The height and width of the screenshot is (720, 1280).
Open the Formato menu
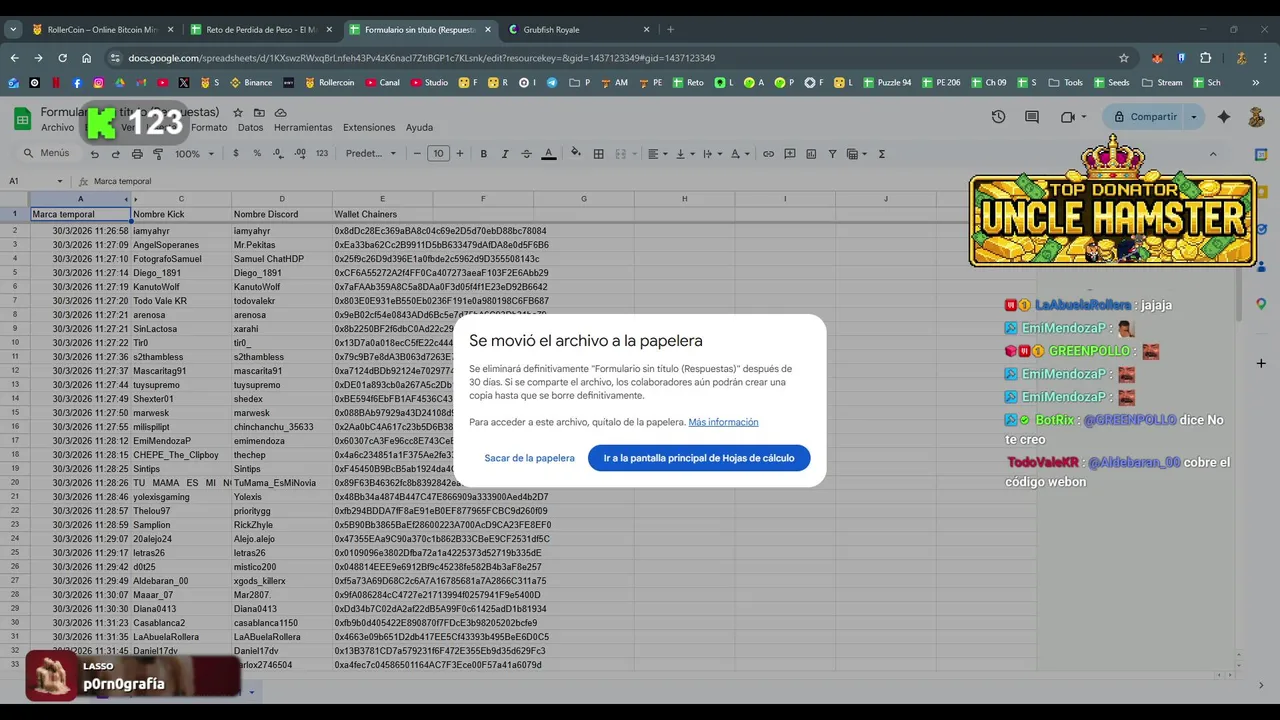209,128
